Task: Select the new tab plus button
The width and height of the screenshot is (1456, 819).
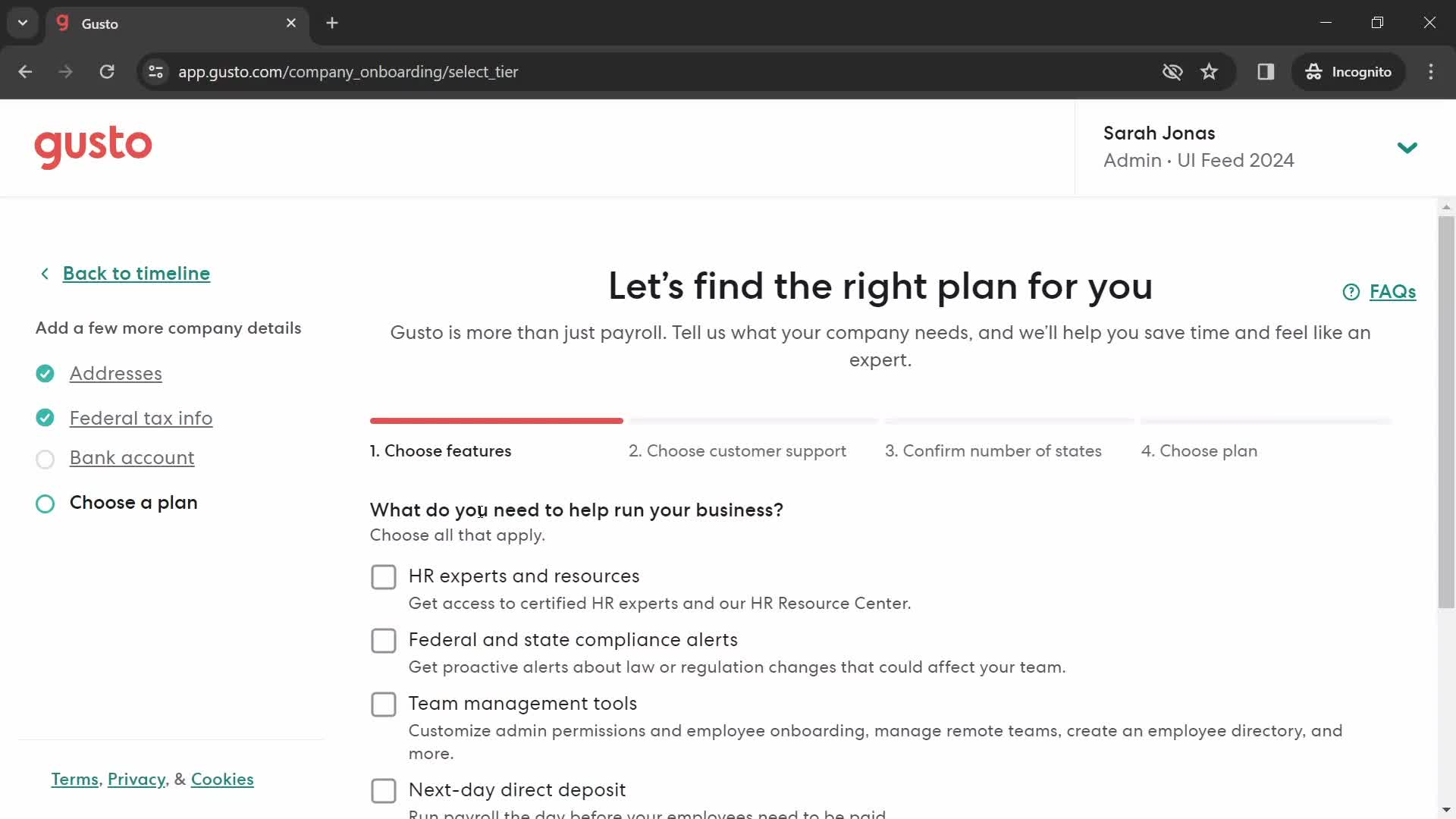Action: 334,22
